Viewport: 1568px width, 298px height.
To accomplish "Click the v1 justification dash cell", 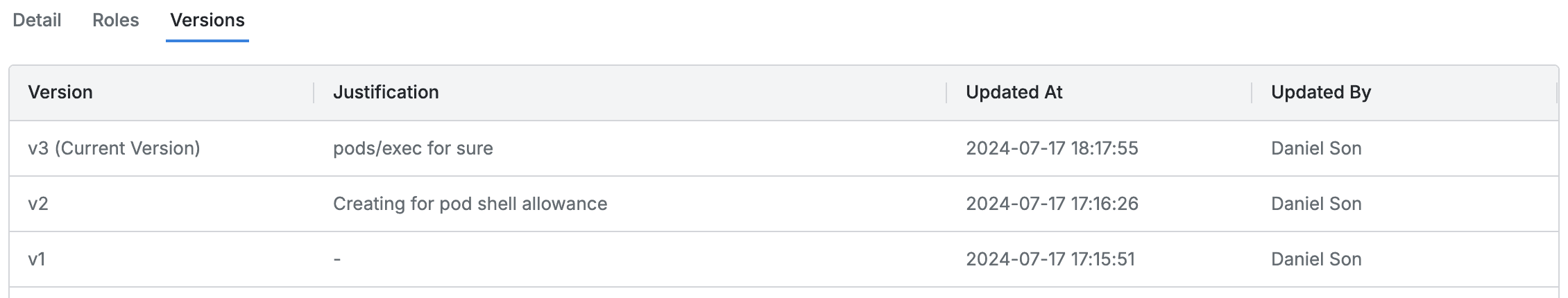I will click(x=337, y=259).
